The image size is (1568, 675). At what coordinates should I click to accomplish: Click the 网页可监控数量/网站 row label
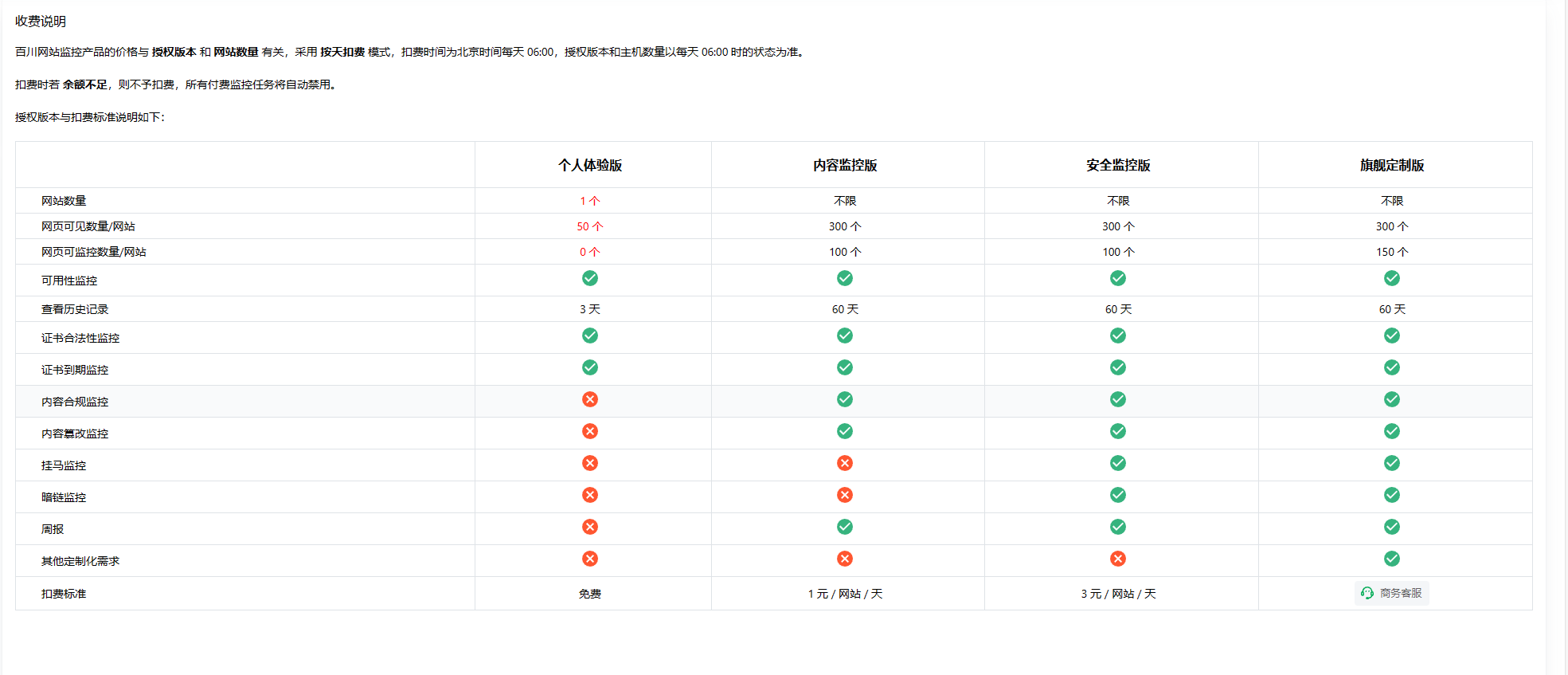point(94,252)
